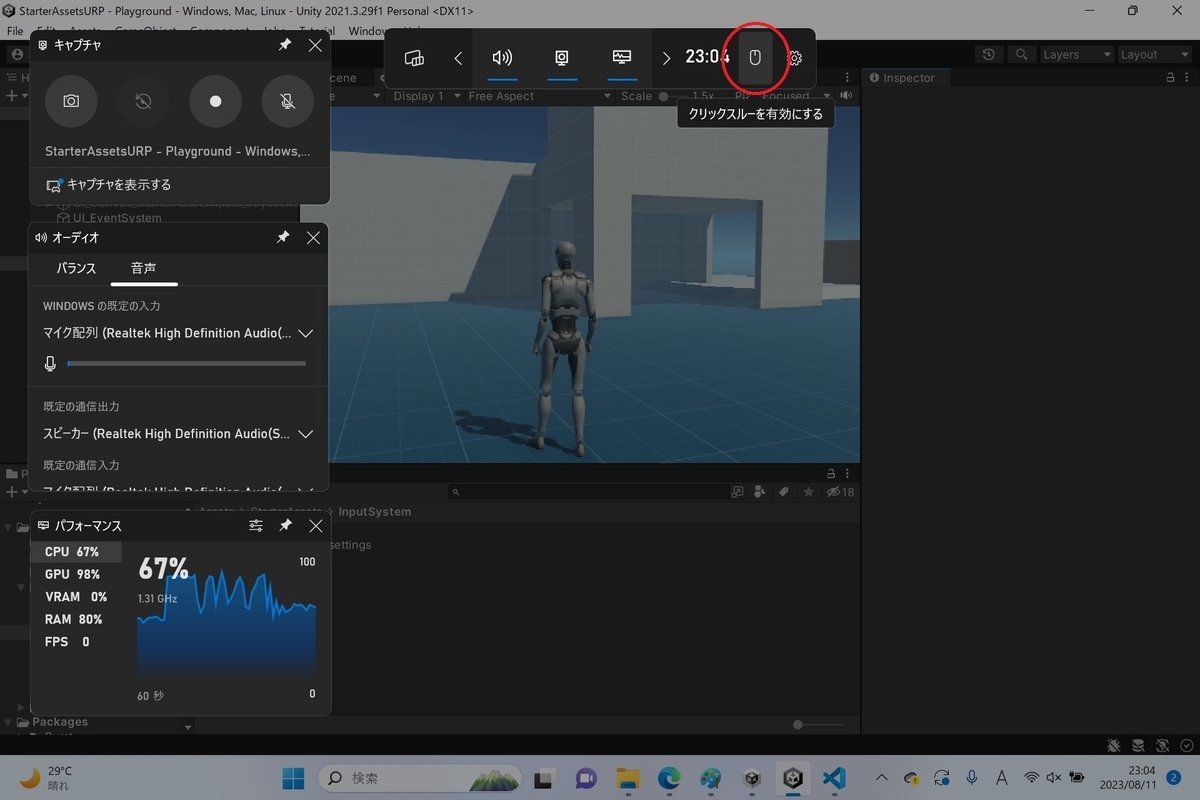Viewport: 1200px width, 800px height.
Task: Pin the オーディオ widget
Action: [x=283, y=238]
